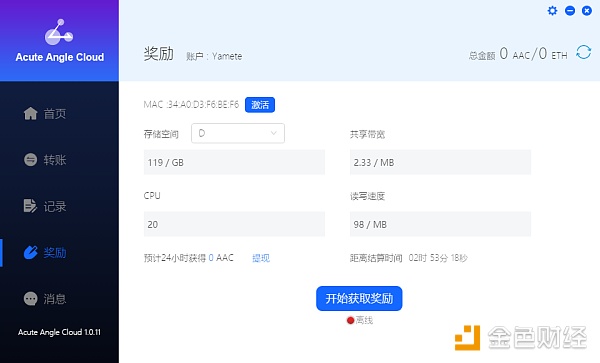Open settings via the gear icon

(x=552, y=10)
